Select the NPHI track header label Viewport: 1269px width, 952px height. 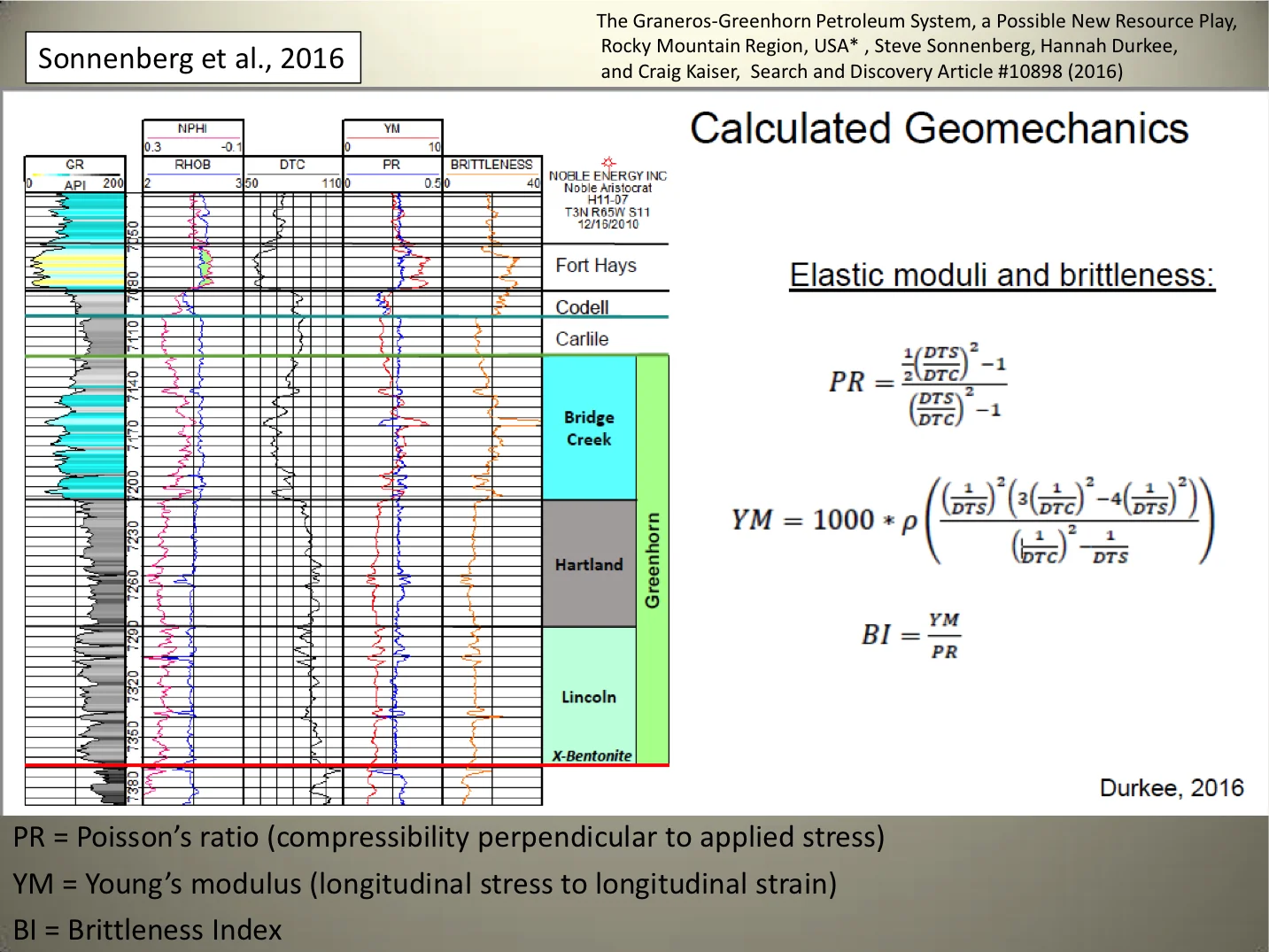[x=192, y=128]
